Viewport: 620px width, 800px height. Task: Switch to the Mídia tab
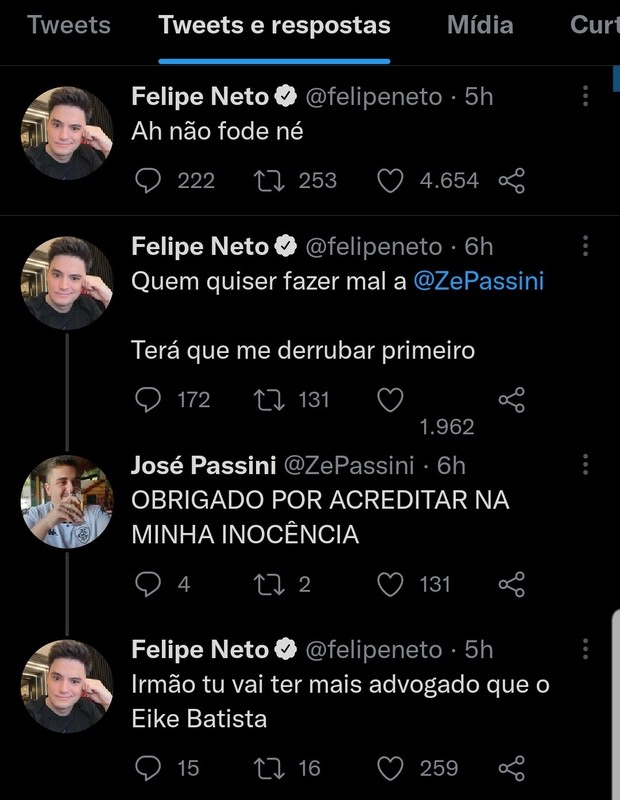tap(479, 26)
